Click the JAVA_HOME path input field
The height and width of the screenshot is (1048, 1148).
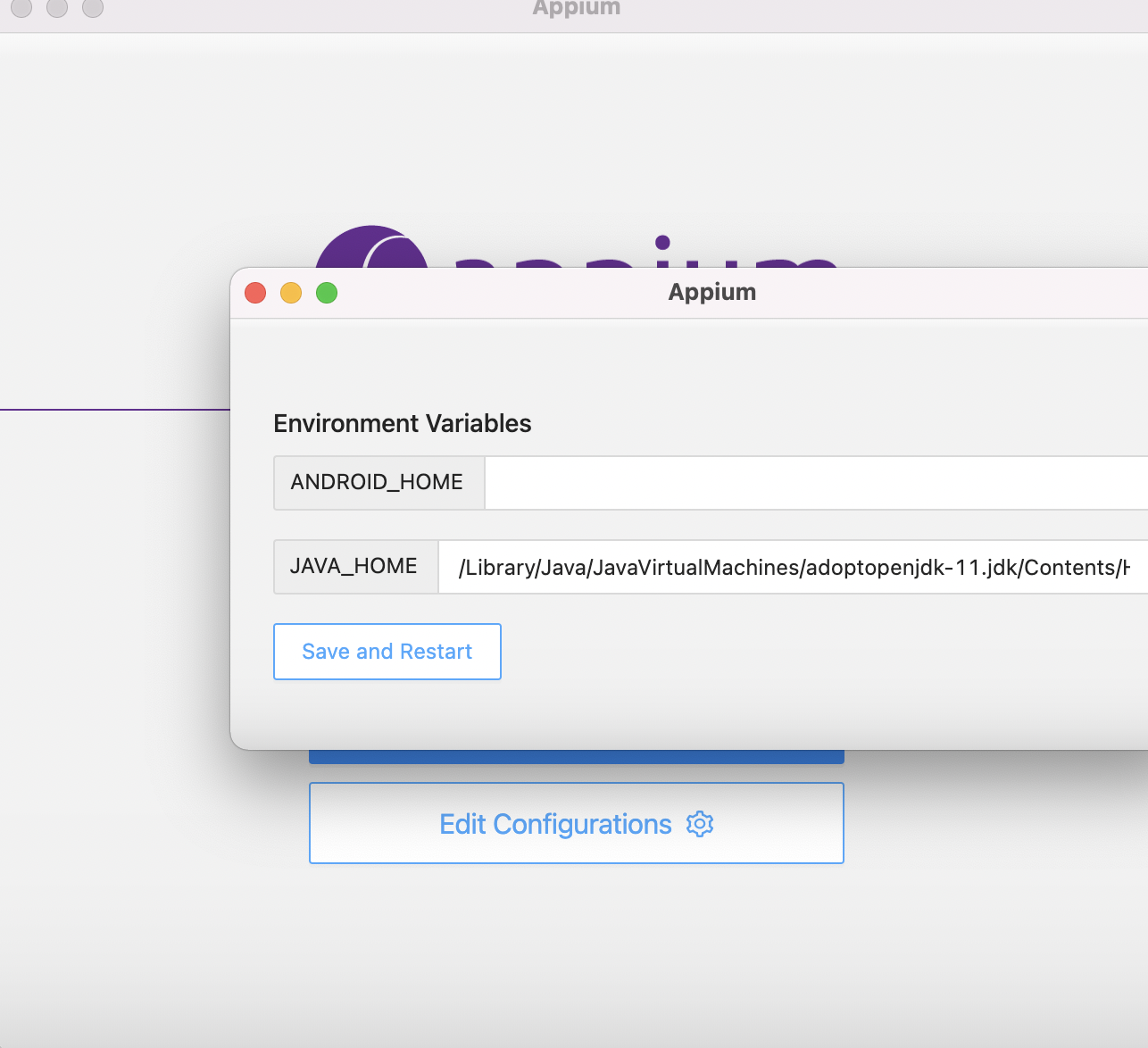click(793, 567)
